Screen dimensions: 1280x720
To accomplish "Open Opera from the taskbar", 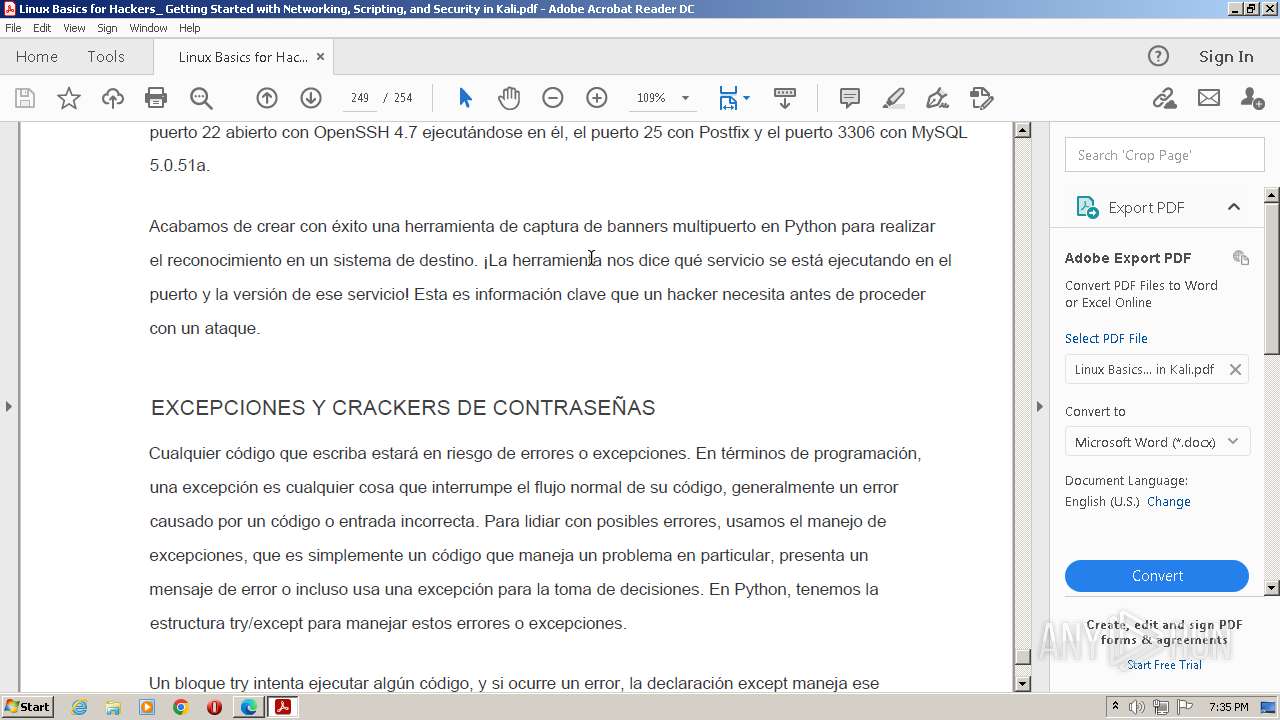I will 214,707.
